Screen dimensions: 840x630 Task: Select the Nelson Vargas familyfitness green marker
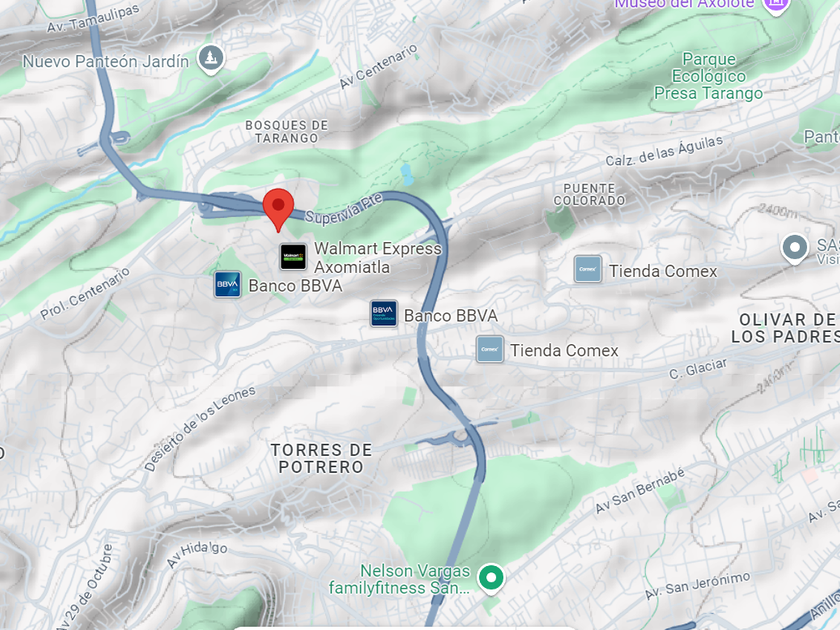(491, 579)
